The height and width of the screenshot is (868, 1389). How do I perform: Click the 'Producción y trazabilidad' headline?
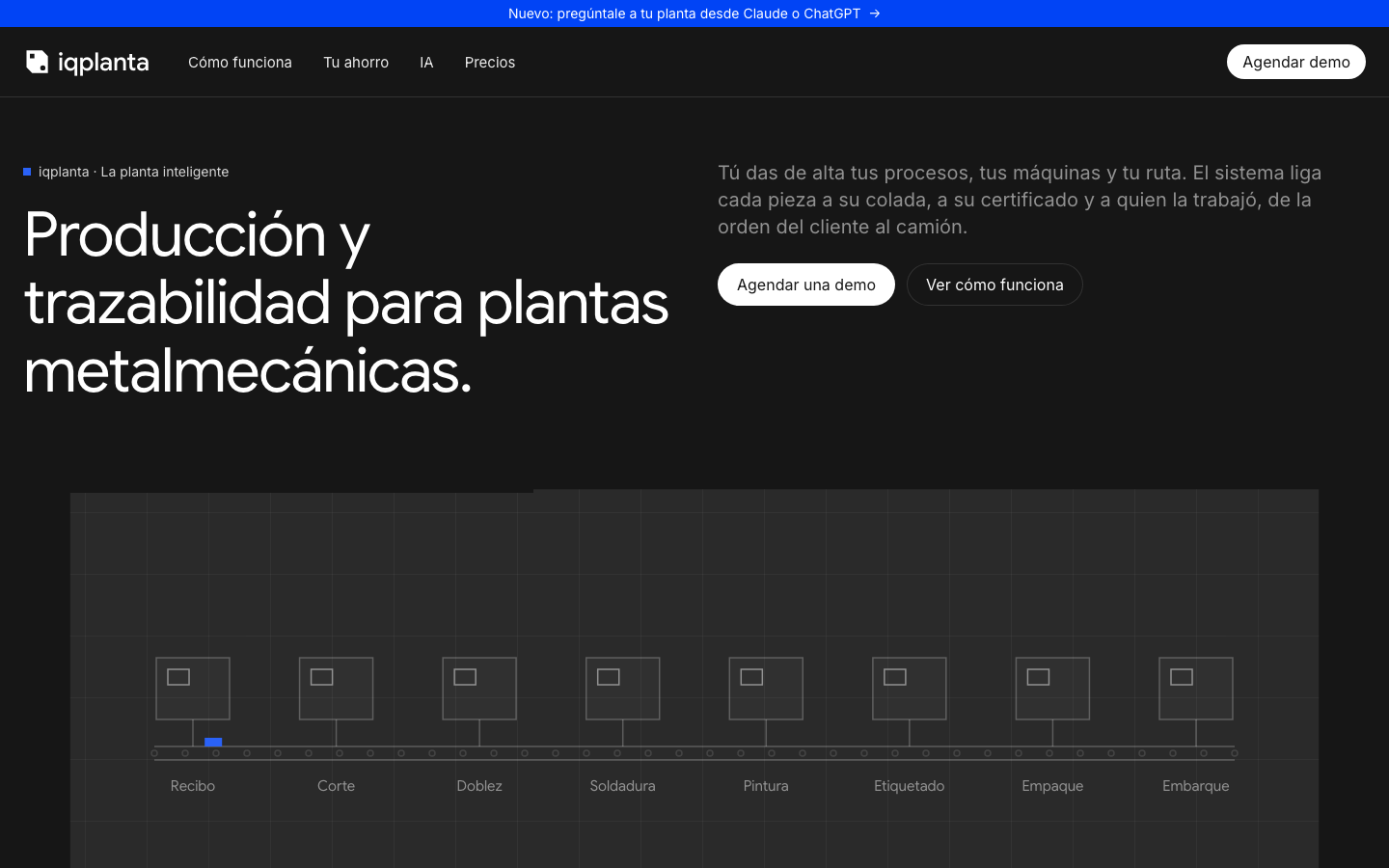346,303
